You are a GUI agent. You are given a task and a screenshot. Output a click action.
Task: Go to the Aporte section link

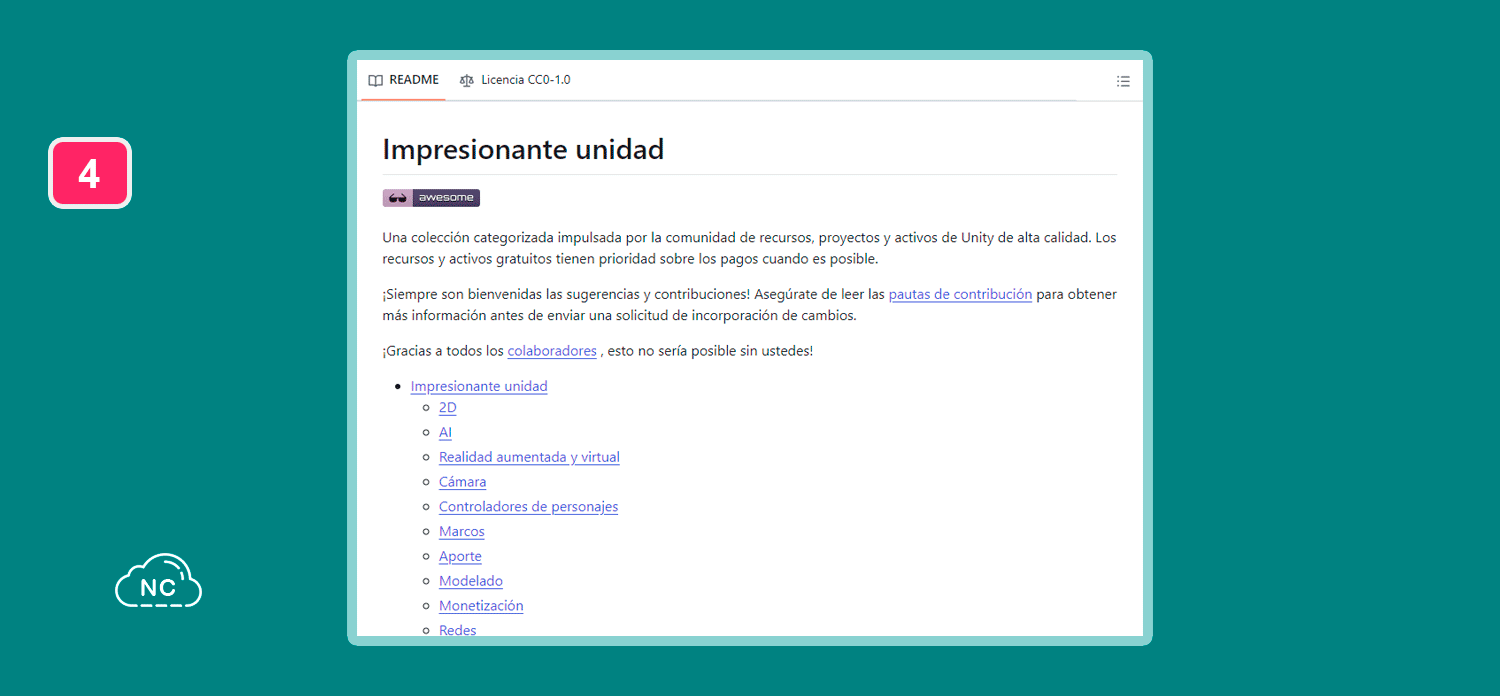(460, 557)
